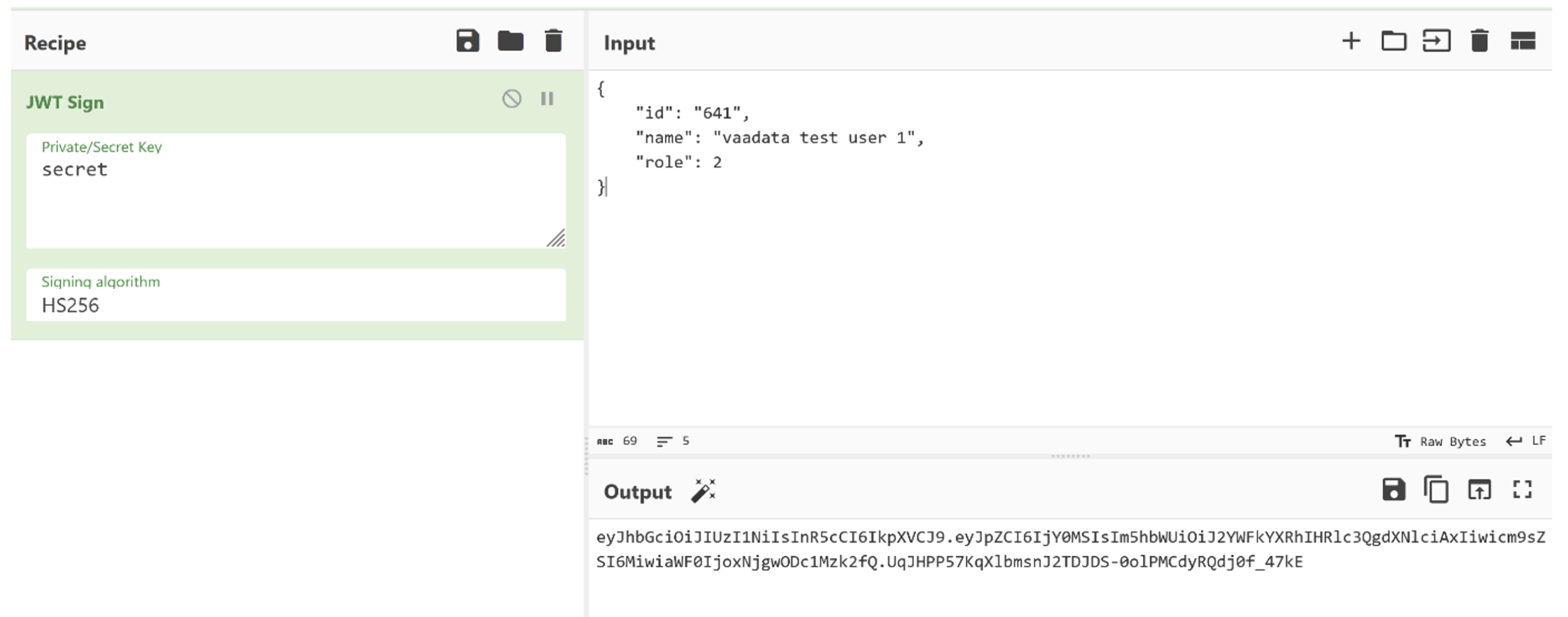
Task: Click the JSON input text area
Action: [1041, 275]
